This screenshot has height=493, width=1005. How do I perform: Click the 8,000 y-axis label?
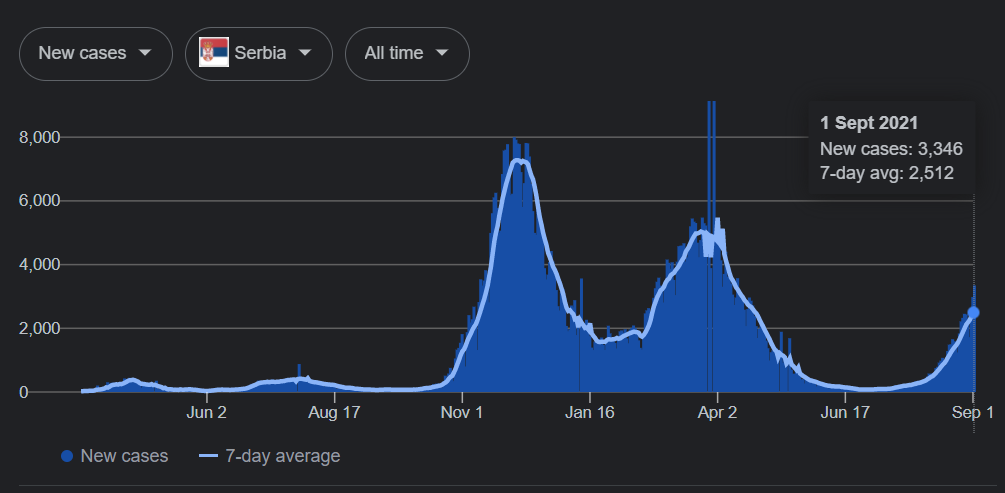click(41, 137)
